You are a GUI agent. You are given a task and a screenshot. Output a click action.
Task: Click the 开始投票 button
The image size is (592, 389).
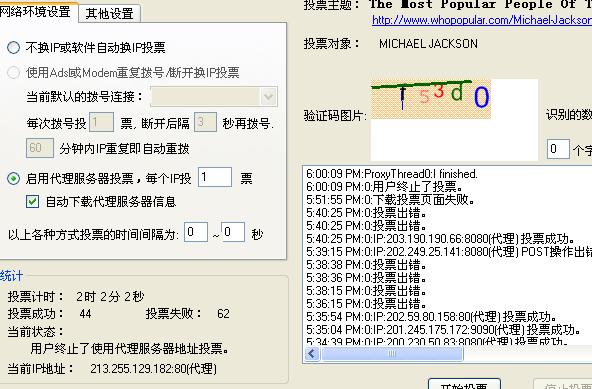464,384
